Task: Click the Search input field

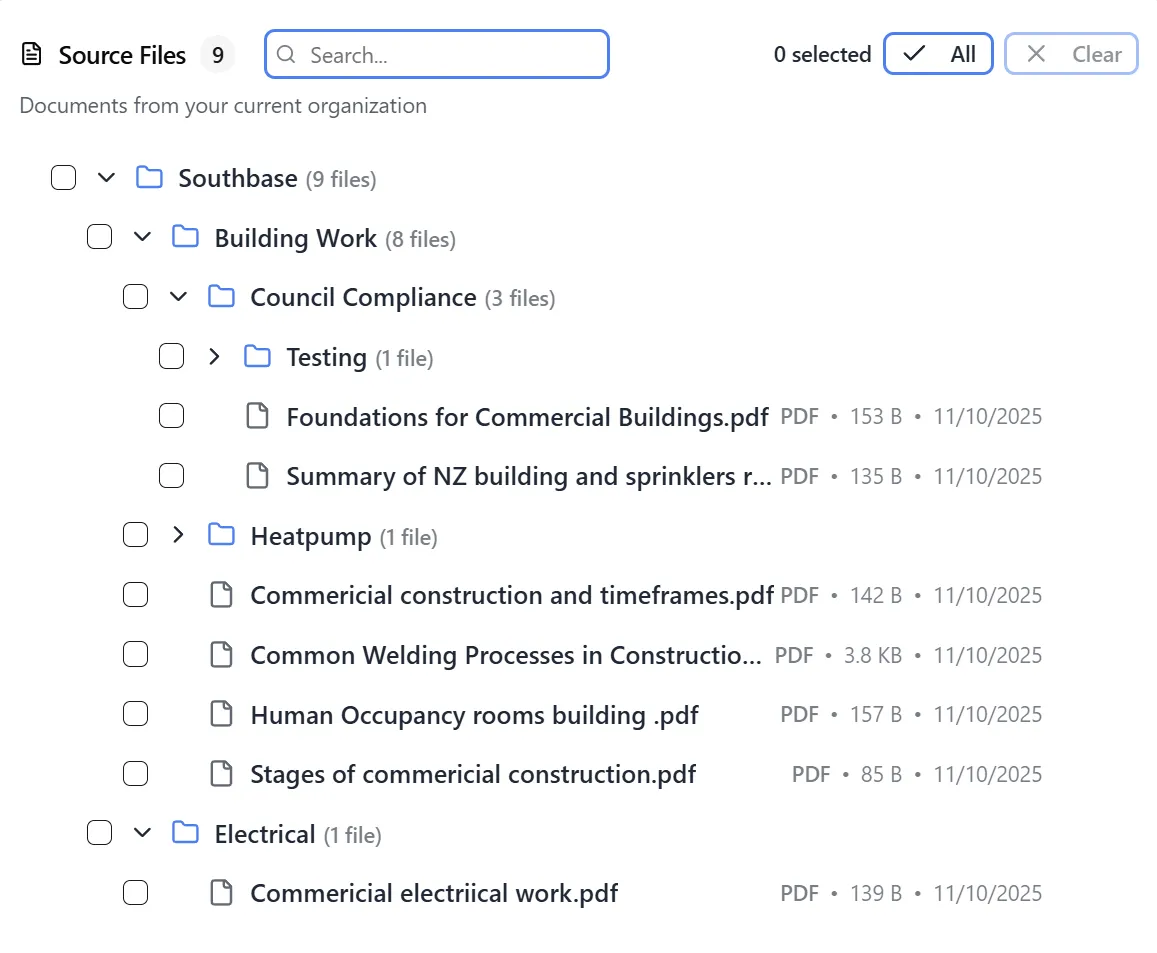Action: [436, 55]
